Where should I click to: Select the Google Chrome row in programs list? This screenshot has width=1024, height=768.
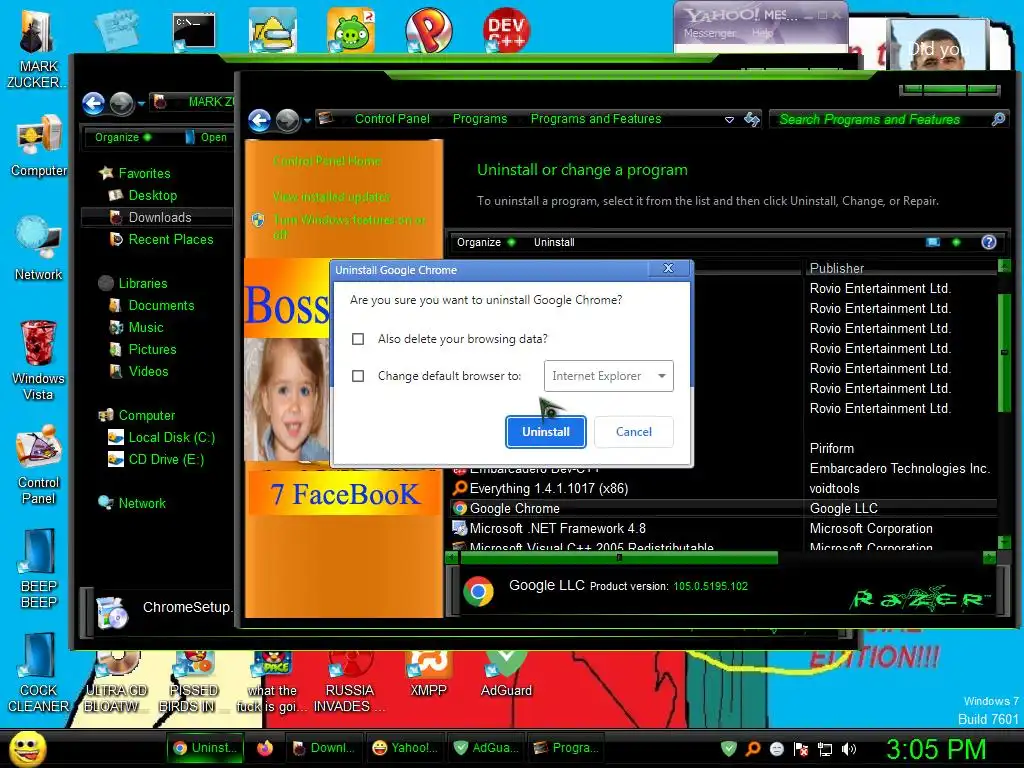(723, 509)
